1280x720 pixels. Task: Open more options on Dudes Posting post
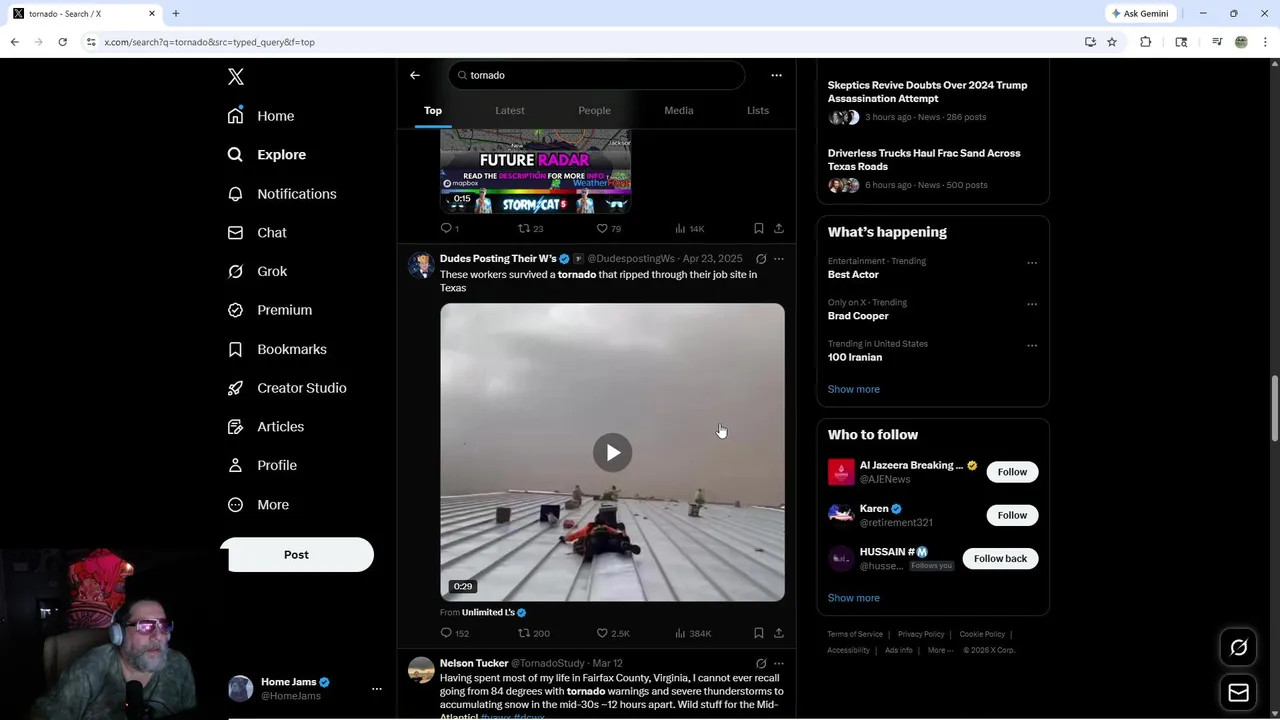tap(779, 259)
